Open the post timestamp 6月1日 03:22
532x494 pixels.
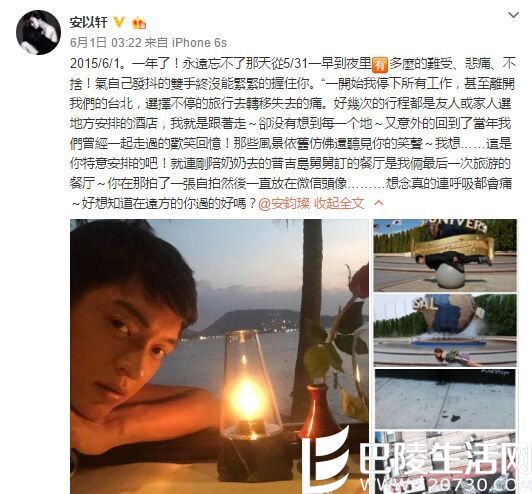pos(106,42)
